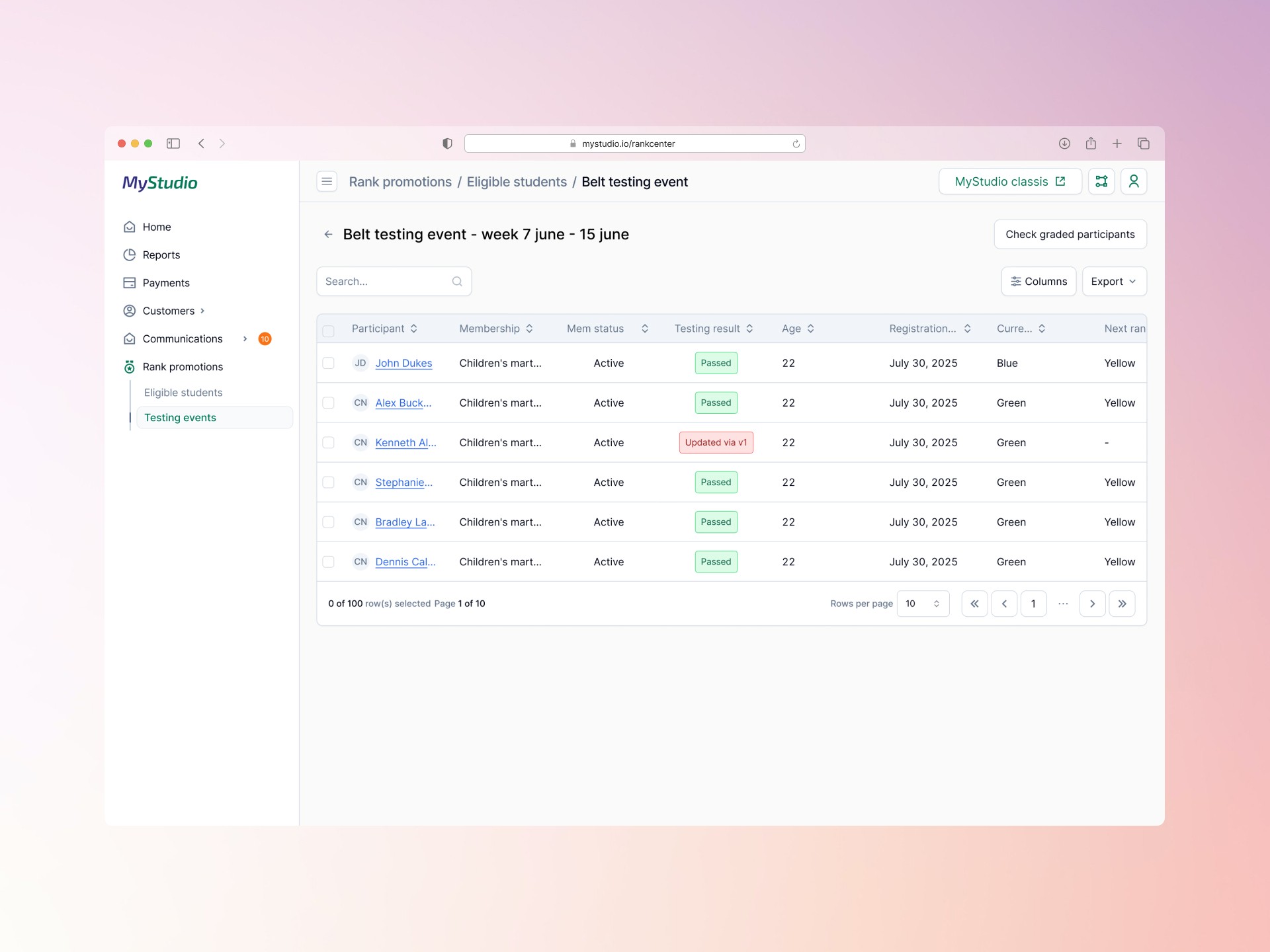Click the Check graded participants button

pos(1070,235)
